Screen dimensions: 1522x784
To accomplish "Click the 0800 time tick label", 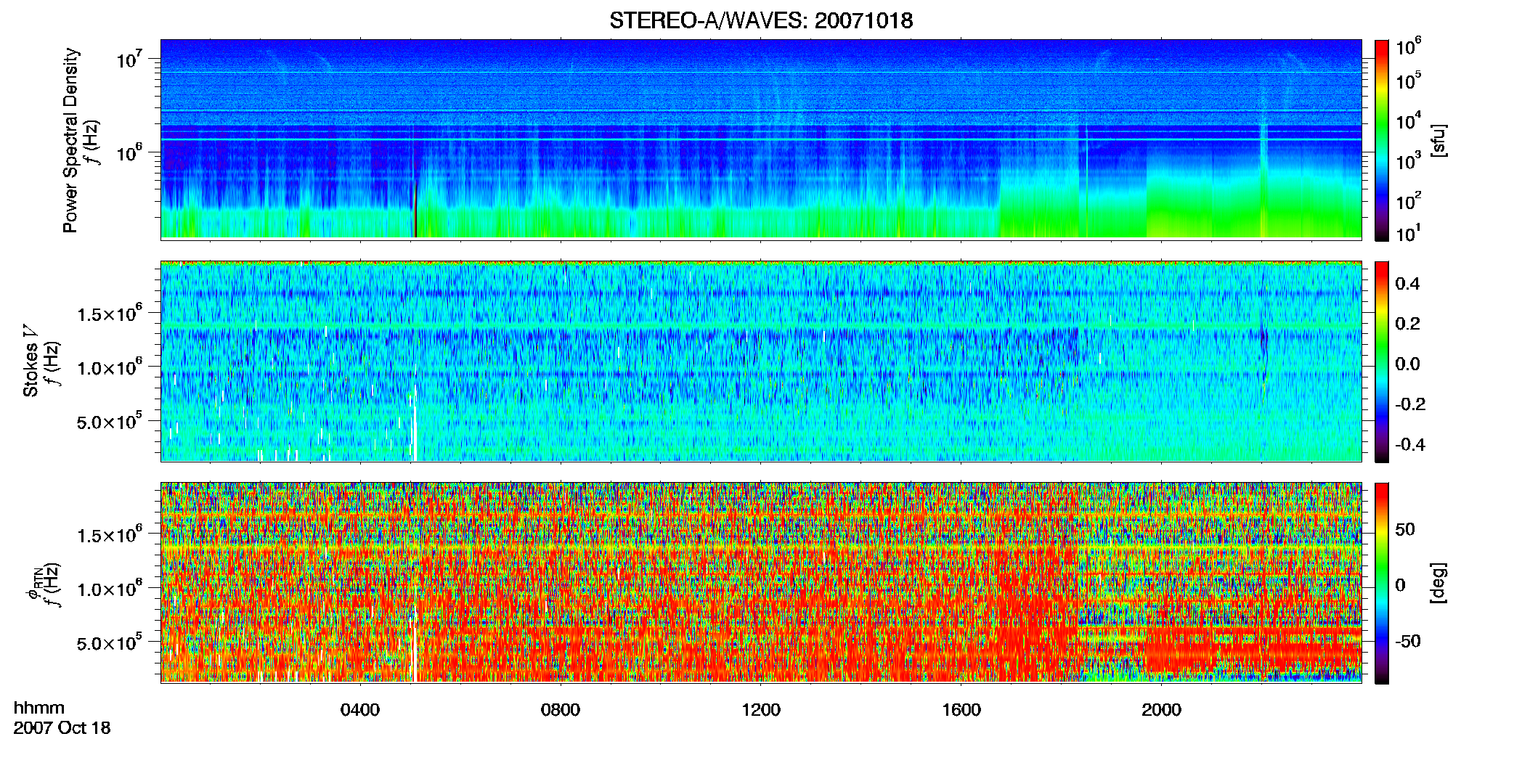I will tap(561, 710).
